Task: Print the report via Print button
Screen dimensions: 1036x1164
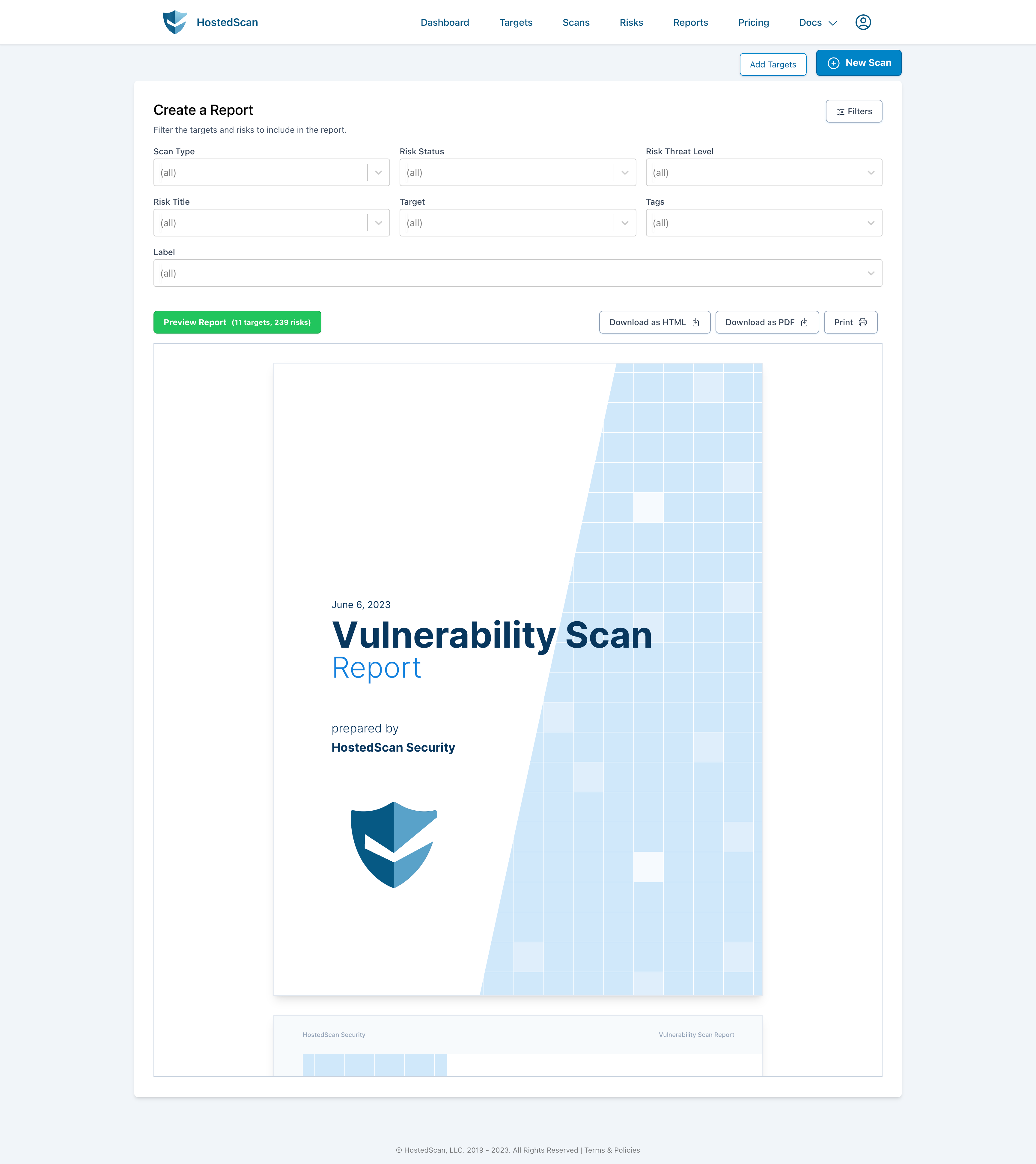Action: pyautogui.click(x=850, y=322)
